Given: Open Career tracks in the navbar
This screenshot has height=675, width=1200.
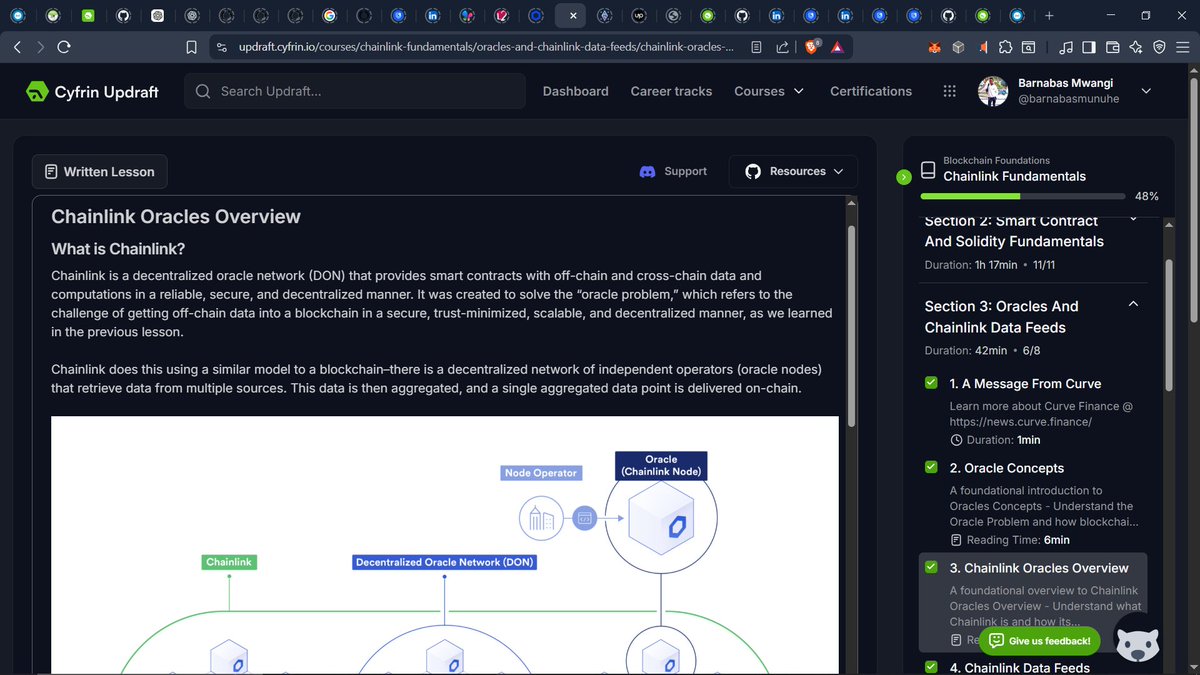Looking at the screenshot, I should (x=671, y=91).
